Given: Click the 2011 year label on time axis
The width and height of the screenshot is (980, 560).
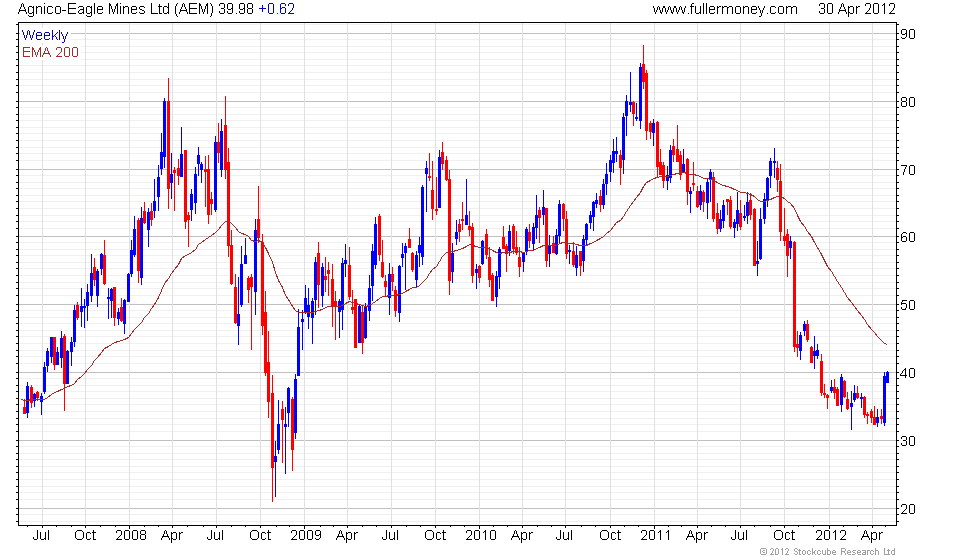Looking at the screenshot, I should point(655,536).
